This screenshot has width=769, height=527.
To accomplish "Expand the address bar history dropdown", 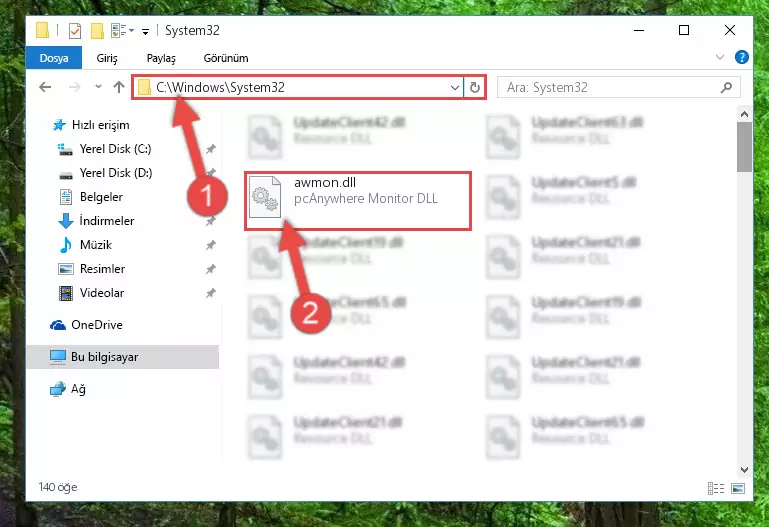I will coord(455,87).
